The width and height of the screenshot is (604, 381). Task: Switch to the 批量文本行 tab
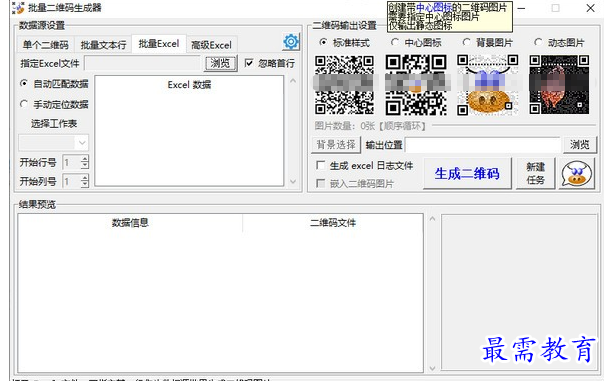tap(103, 45)
